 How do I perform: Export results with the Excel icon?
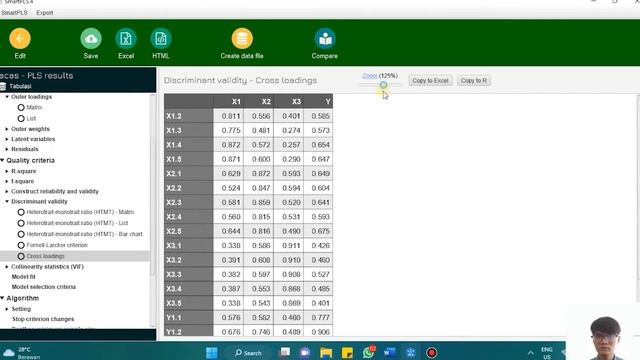(126, 38)
